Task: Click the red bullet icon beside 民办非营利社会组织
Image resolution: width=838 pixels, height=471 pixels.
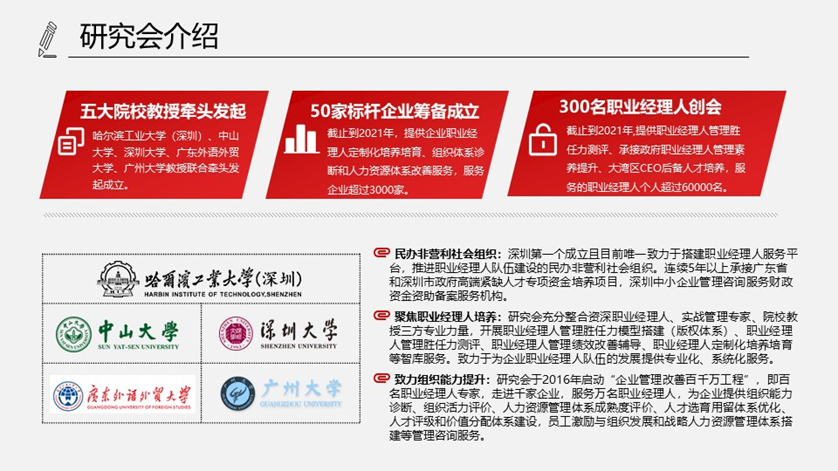Action: [381, 252]
